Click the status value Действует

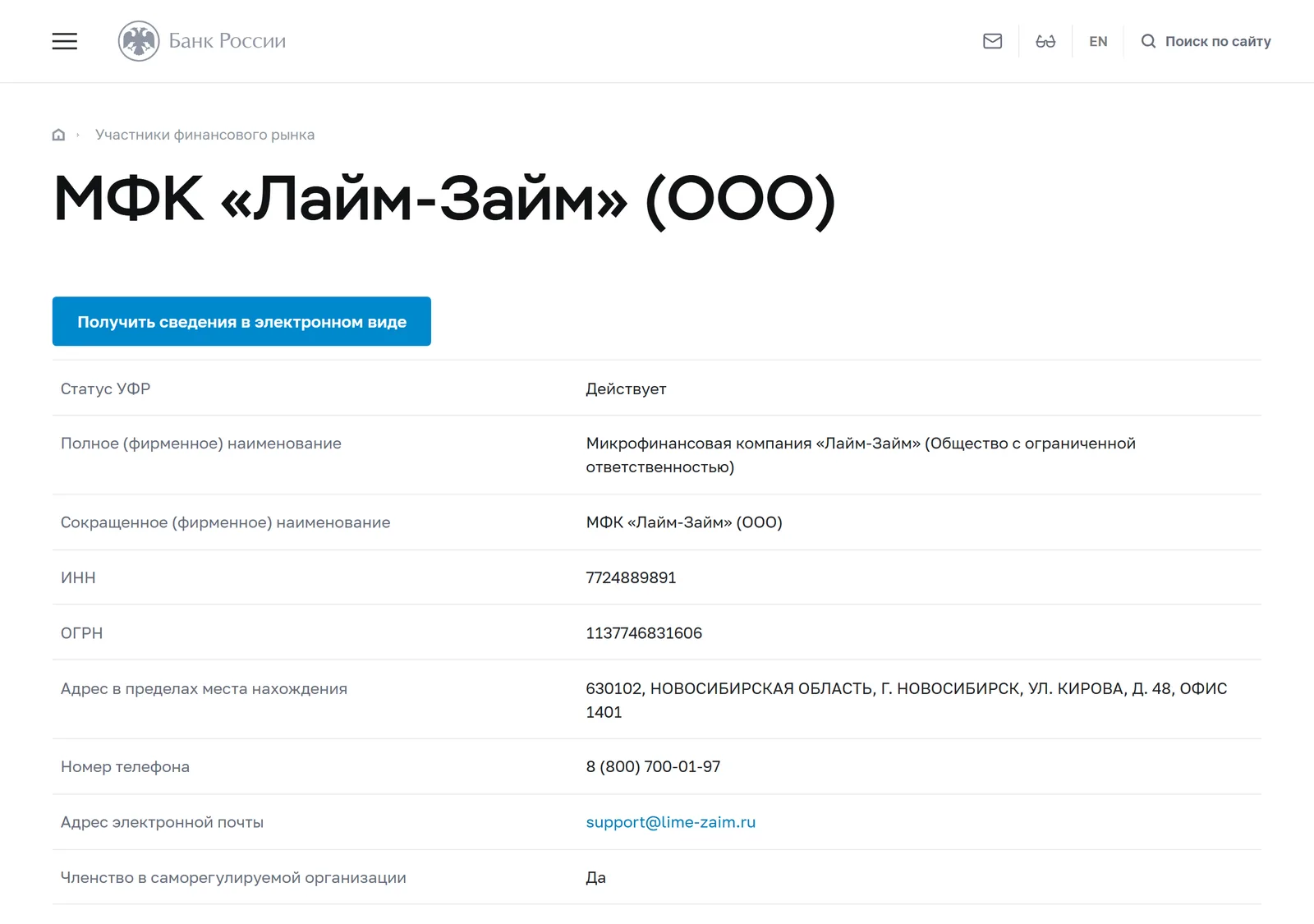(626, 388)
